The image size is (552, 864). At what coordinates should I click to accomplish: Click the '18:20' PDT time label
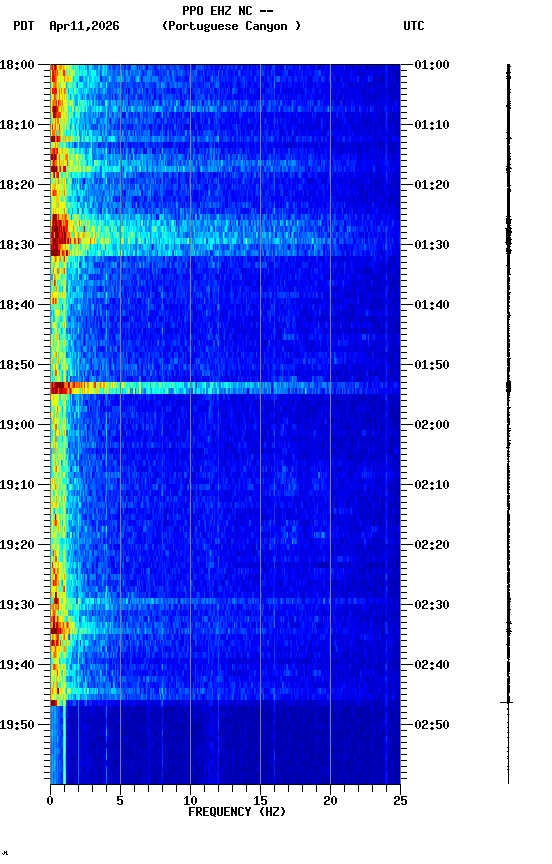click(x=17, y=185)
